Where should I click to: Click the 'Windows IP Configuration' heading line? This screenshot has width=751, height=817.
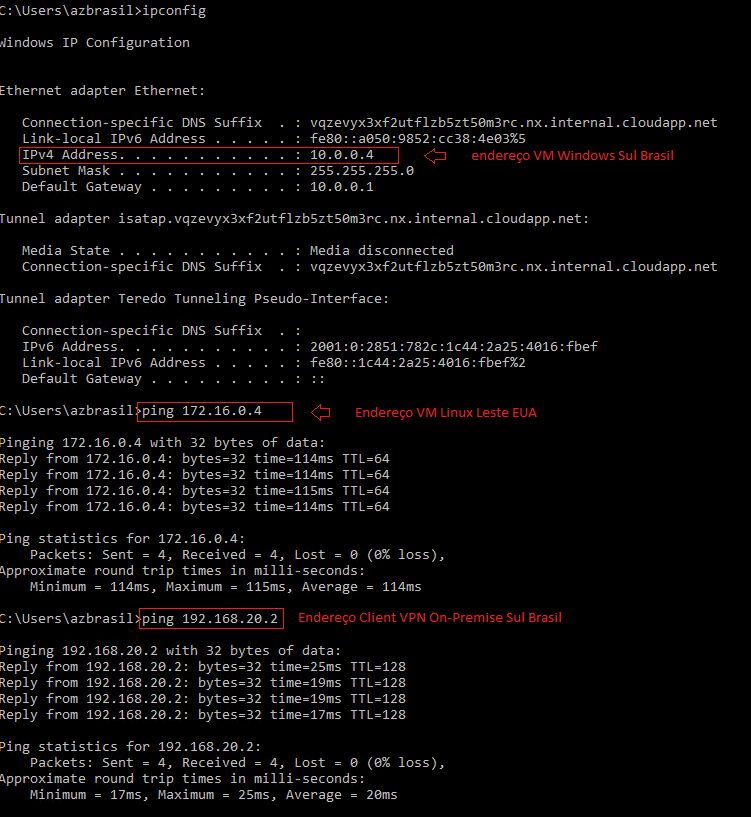(94, 43)
